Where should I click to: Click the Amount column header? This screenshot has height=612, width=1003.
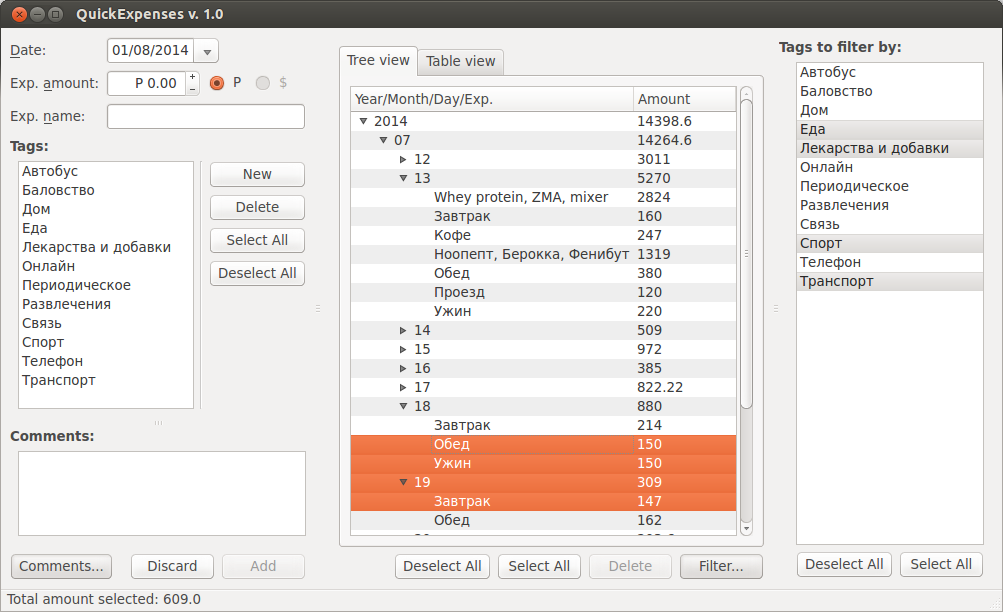tap(684, 99)
